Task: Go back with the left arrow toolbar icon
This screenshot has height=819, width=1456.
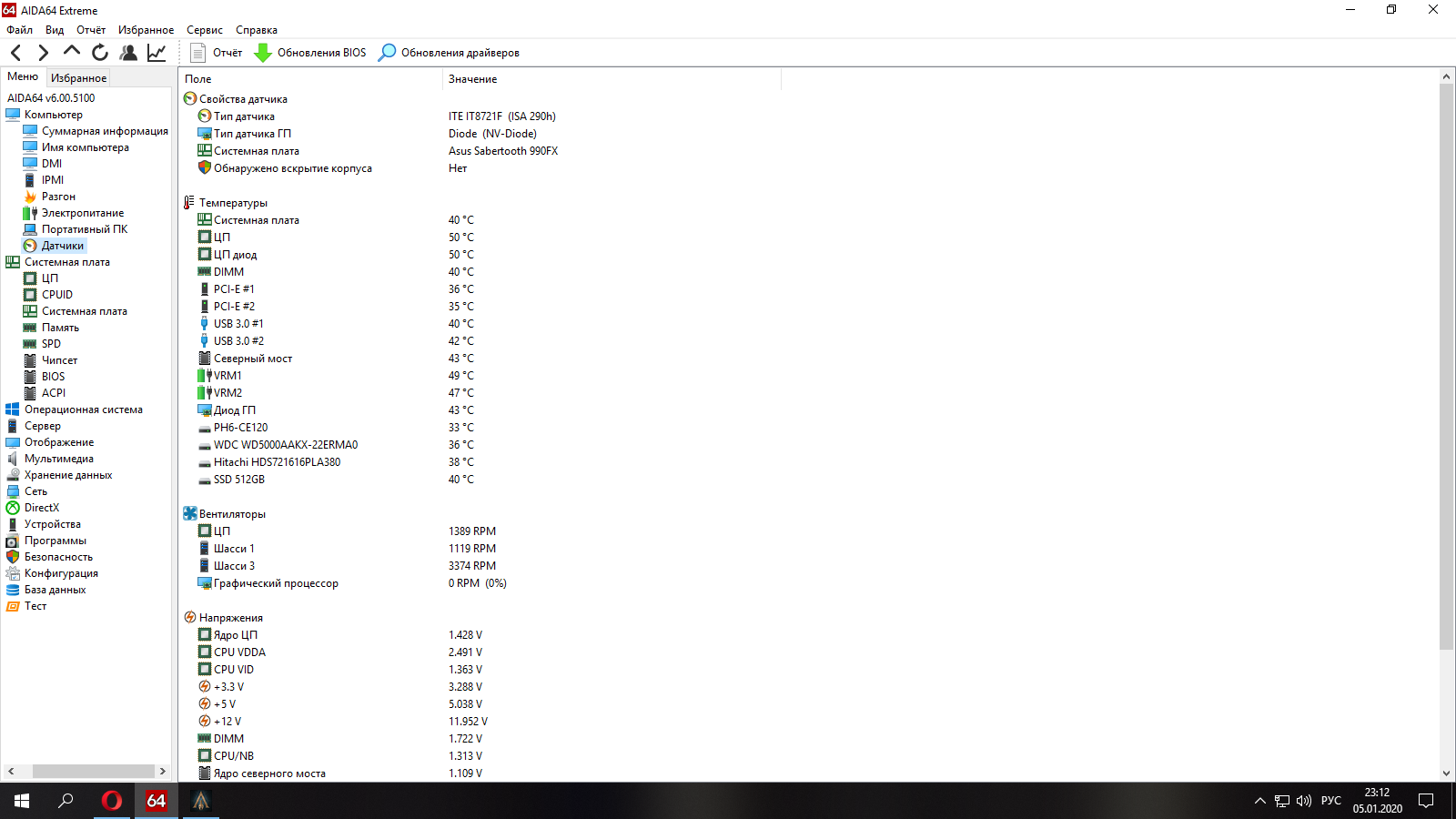Action: point(15,53)
